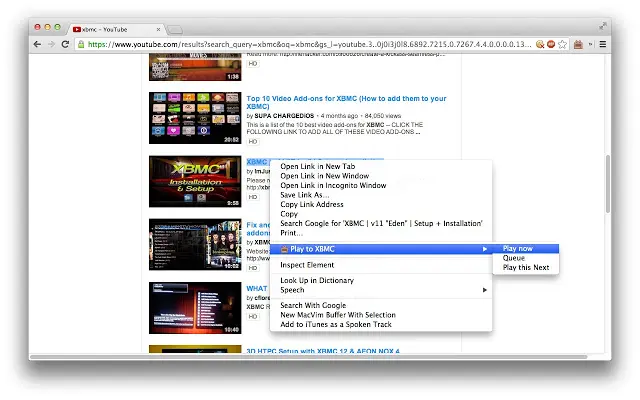Bookmark this page with the star
Screen dimensions: 640x400
tap(562, 44)
